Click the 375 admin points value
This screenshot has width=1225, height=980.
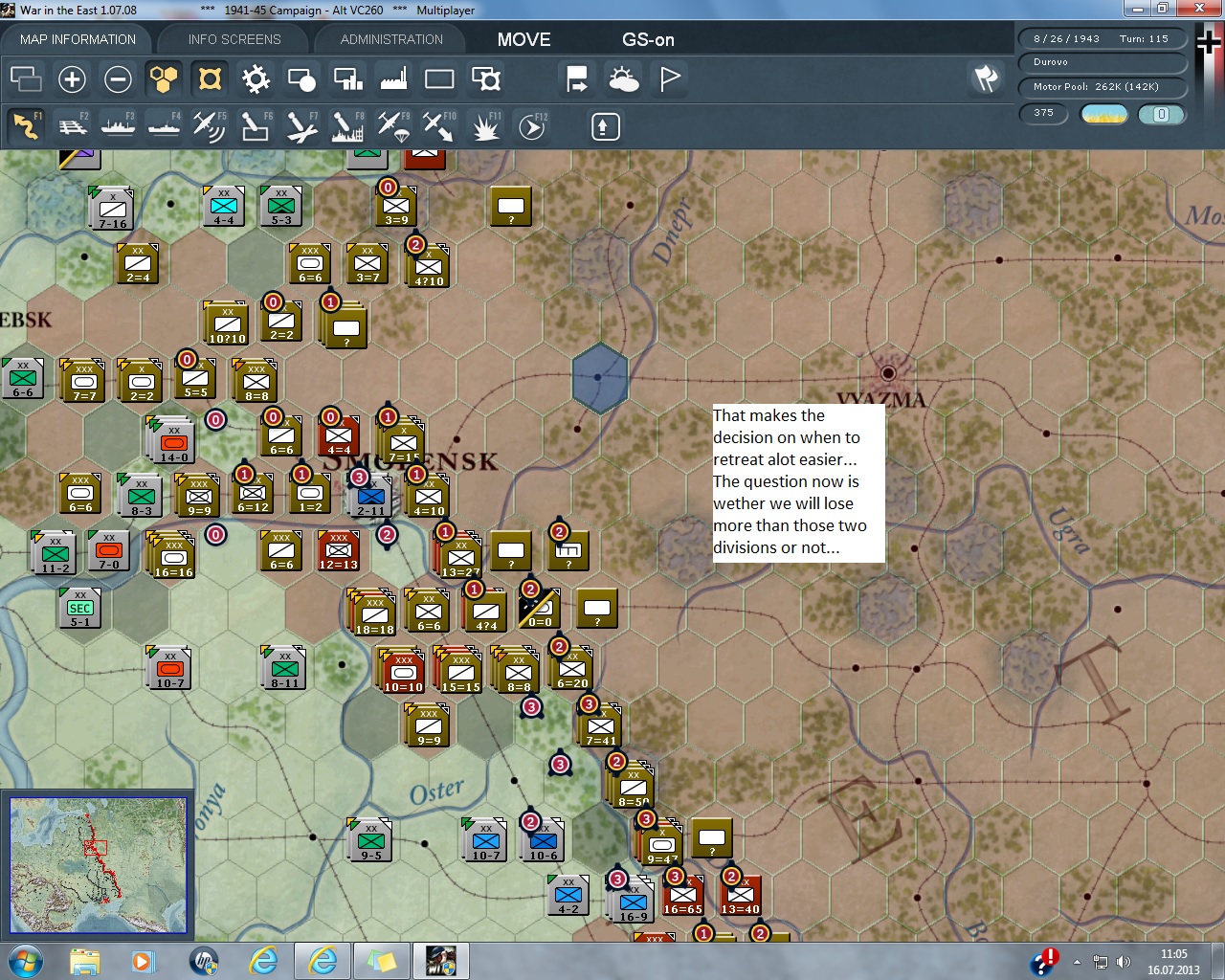(1044, 113)
